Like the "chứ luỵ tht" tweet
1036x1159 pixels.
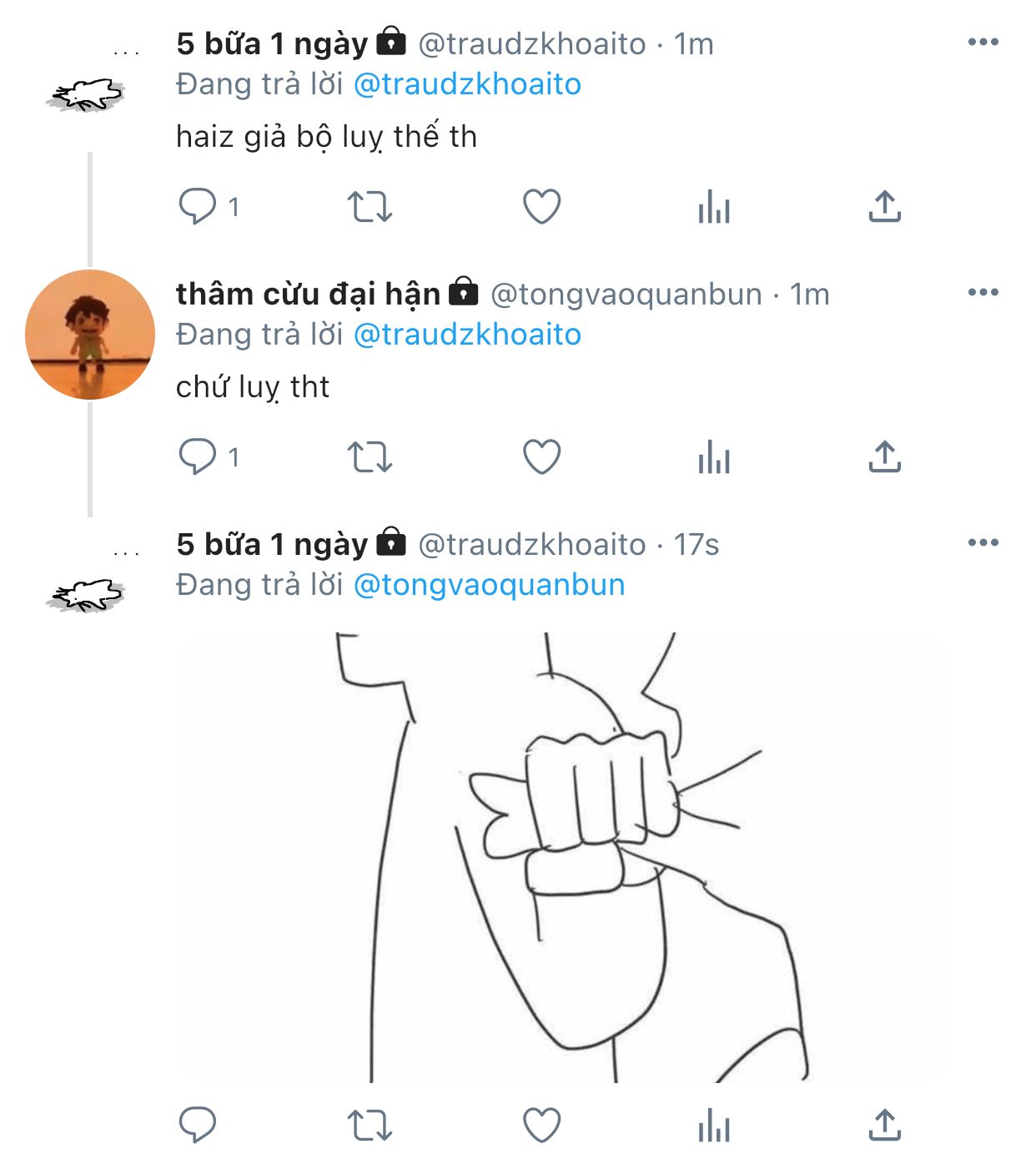coord(541,456)
